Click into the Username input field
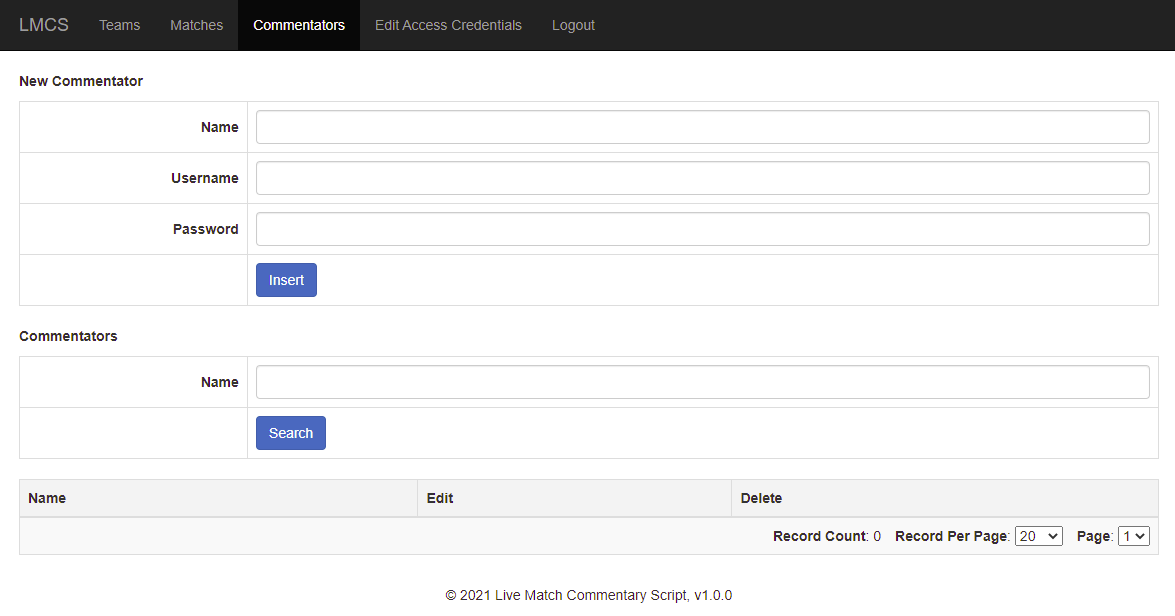Viewport: 1175px width, 616px height. (702, 178)
